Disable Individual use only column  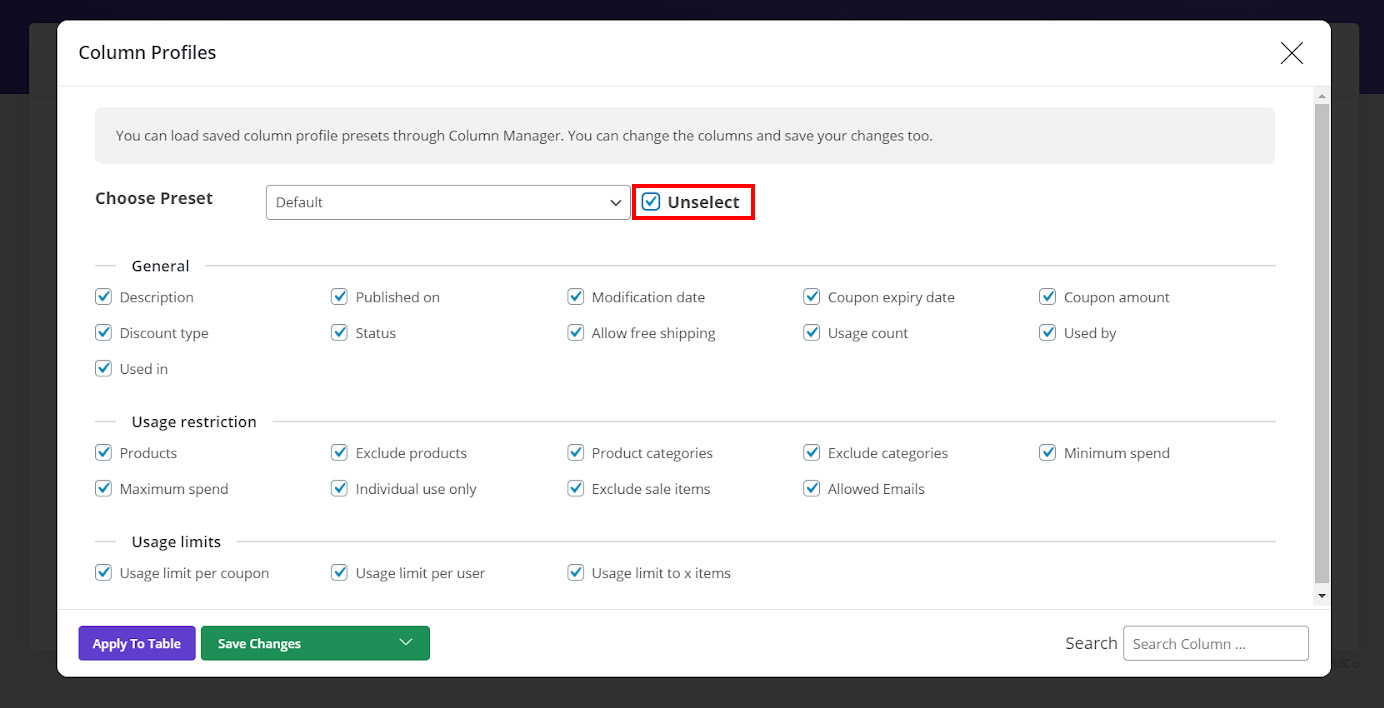click(x=339, y=489)
